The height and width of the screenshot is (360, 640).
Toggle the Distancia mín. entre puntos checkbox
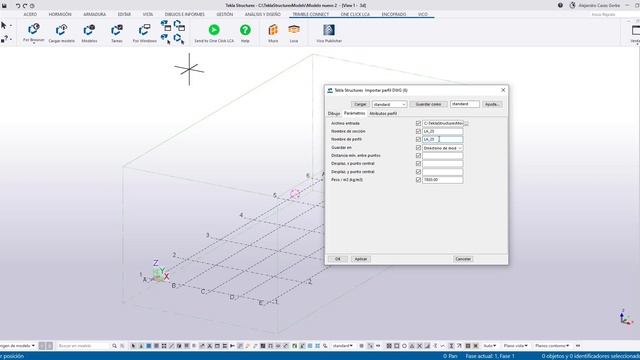tap(418, 156)
